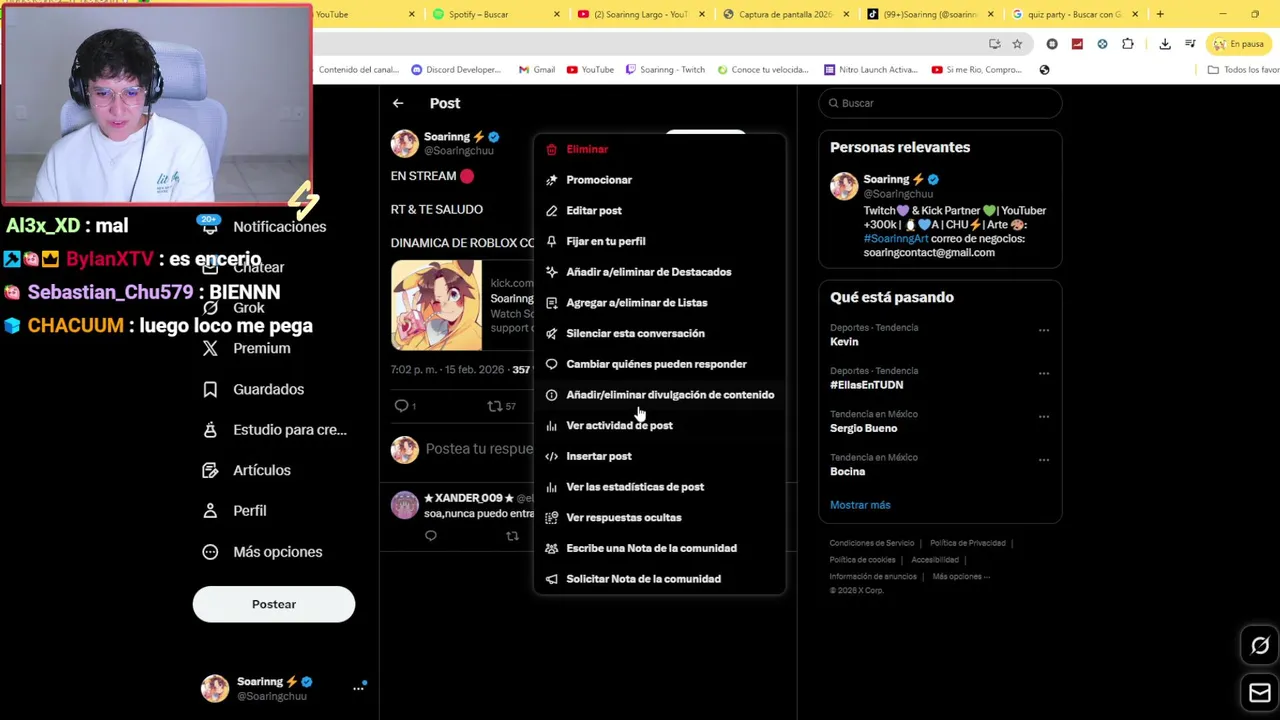Switch to the Spotify – Buscar tab

(496, 14)
